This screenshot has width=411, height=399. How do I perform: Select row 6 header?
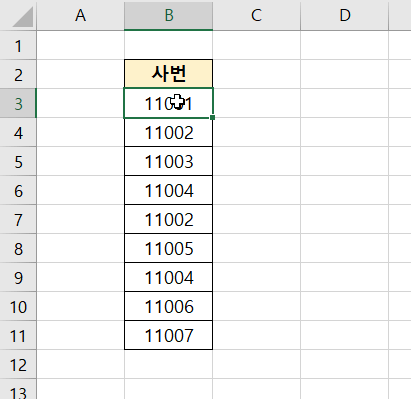[18, 190]
